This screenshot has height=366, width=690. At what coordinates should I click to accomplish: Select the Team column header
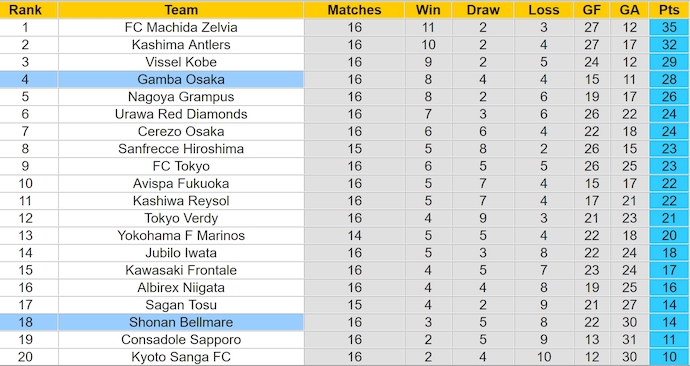point(181,10)
